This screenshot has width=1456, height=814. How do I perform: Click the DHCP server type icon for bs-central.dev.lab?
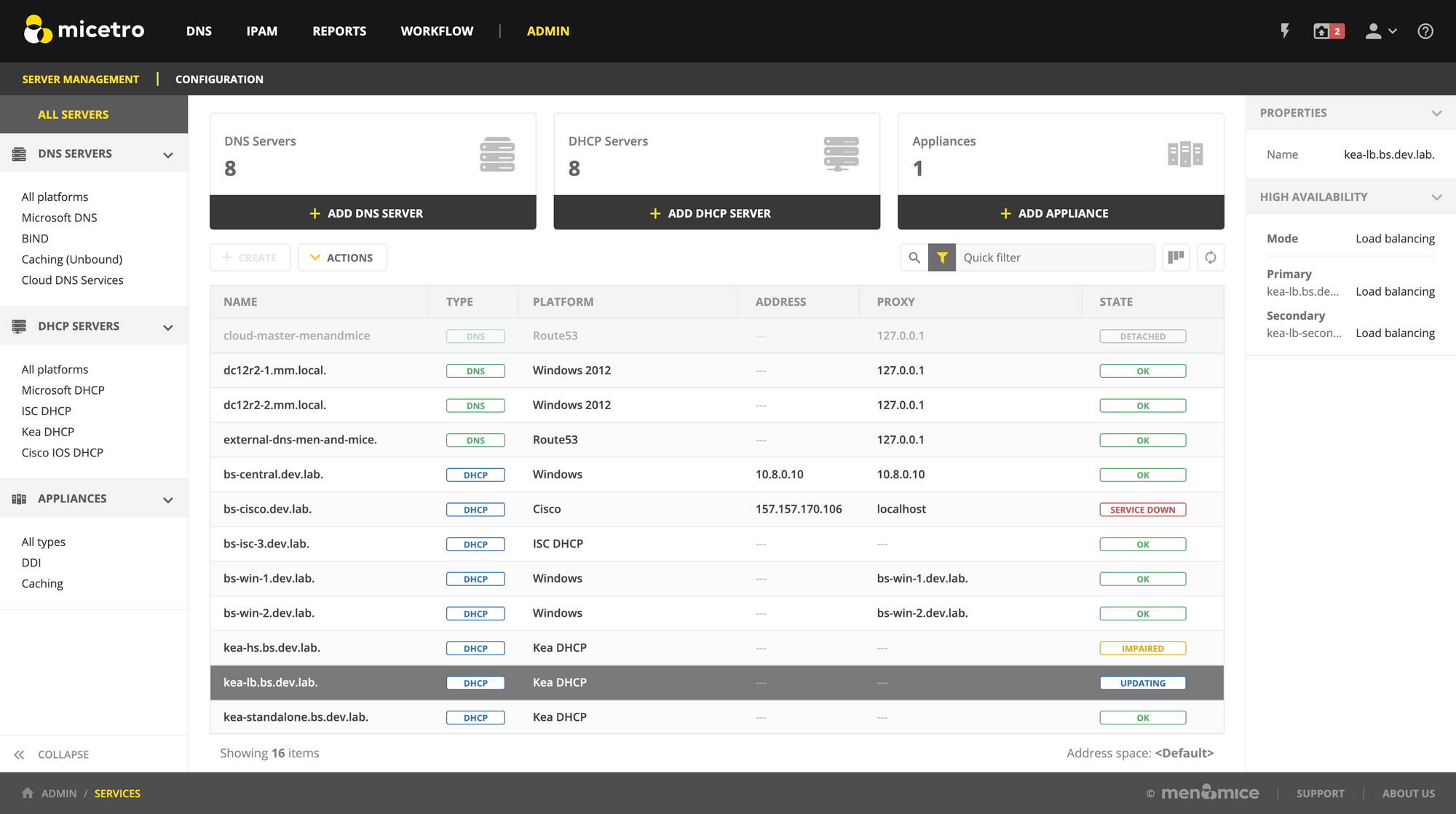(x=476, y=474)
